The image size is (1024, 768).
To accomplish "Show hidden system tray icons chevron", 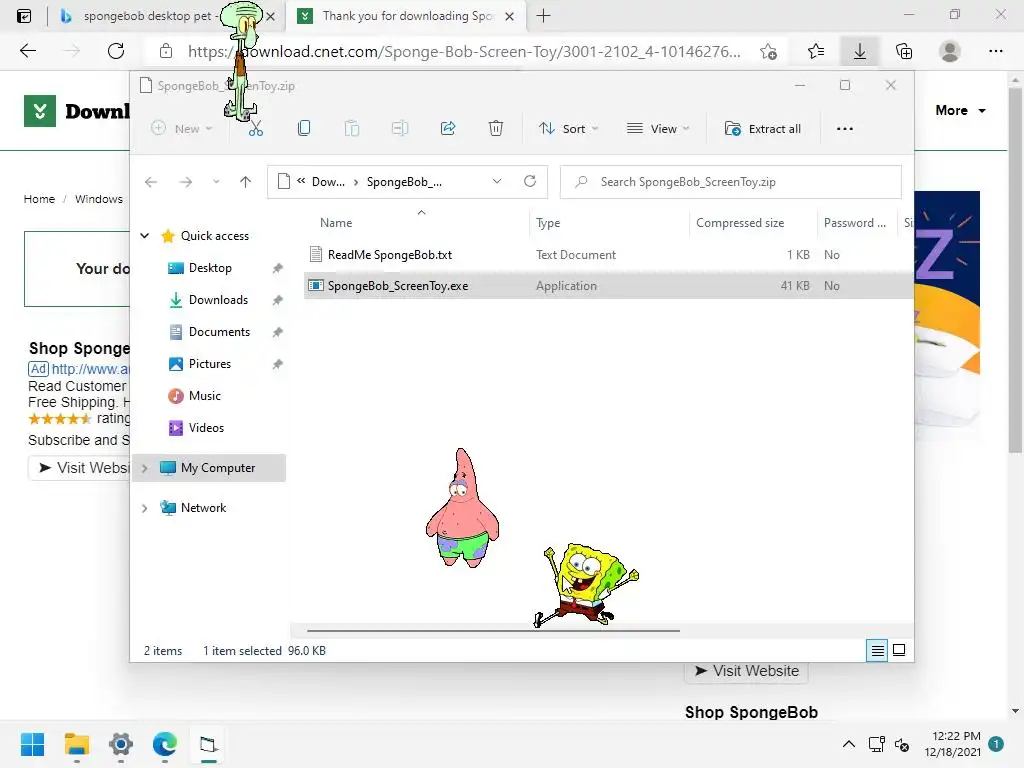I will [x=848, y=744].
